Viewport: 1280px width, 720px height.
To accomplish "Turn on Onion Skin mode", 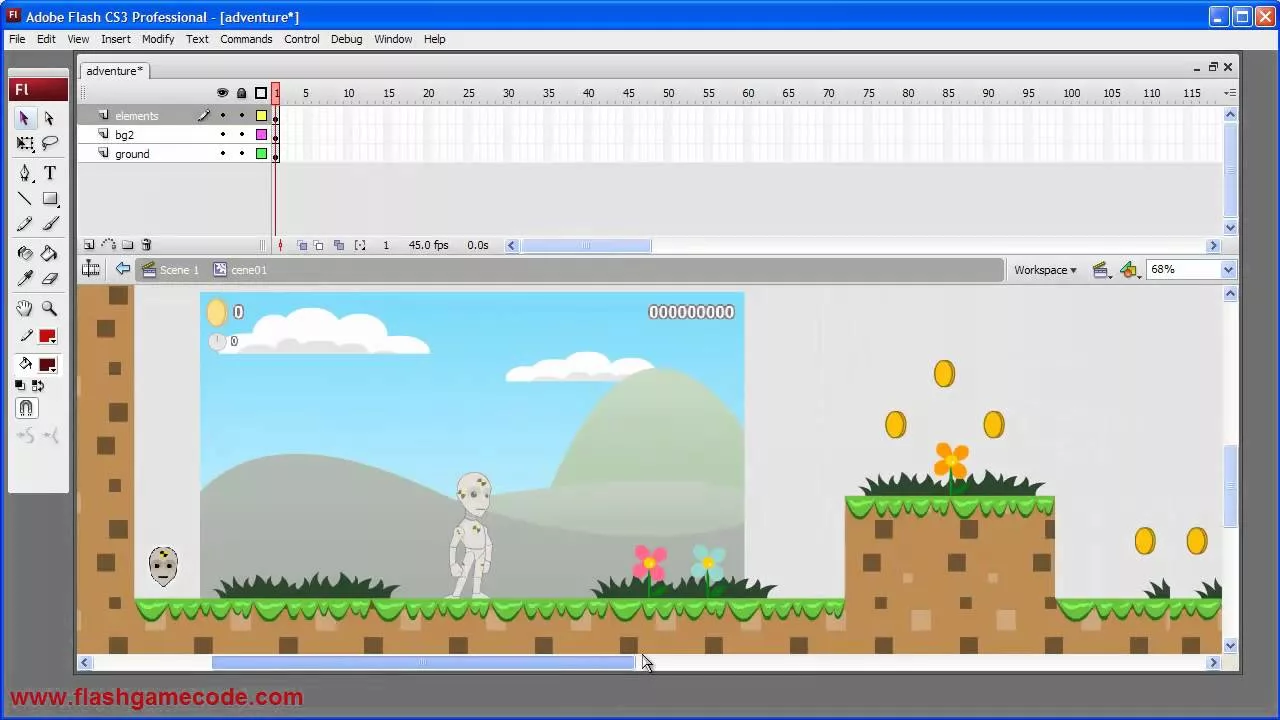I will click(301, 245).
